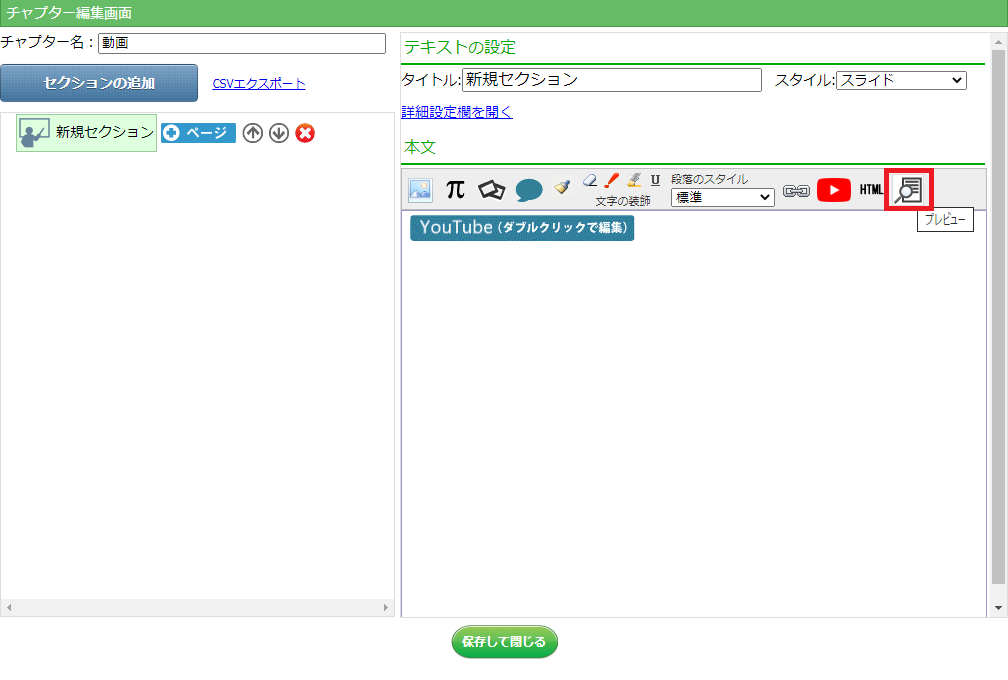
Task: Insert a math formula with pi icon
Action: [455, 190]
